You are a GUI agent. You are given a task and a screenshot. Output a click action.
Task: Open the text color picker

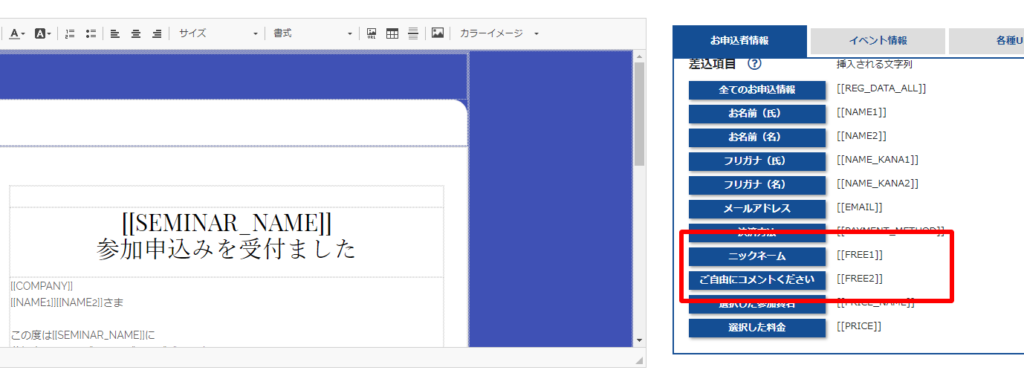point(17,33)
